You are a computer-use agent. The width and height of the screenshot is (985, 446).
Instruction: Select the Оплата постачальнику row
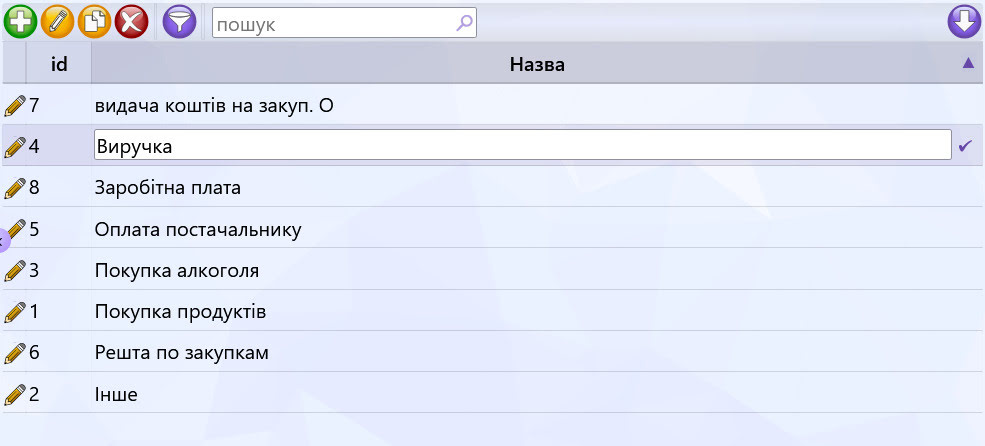tap(492, 229)
